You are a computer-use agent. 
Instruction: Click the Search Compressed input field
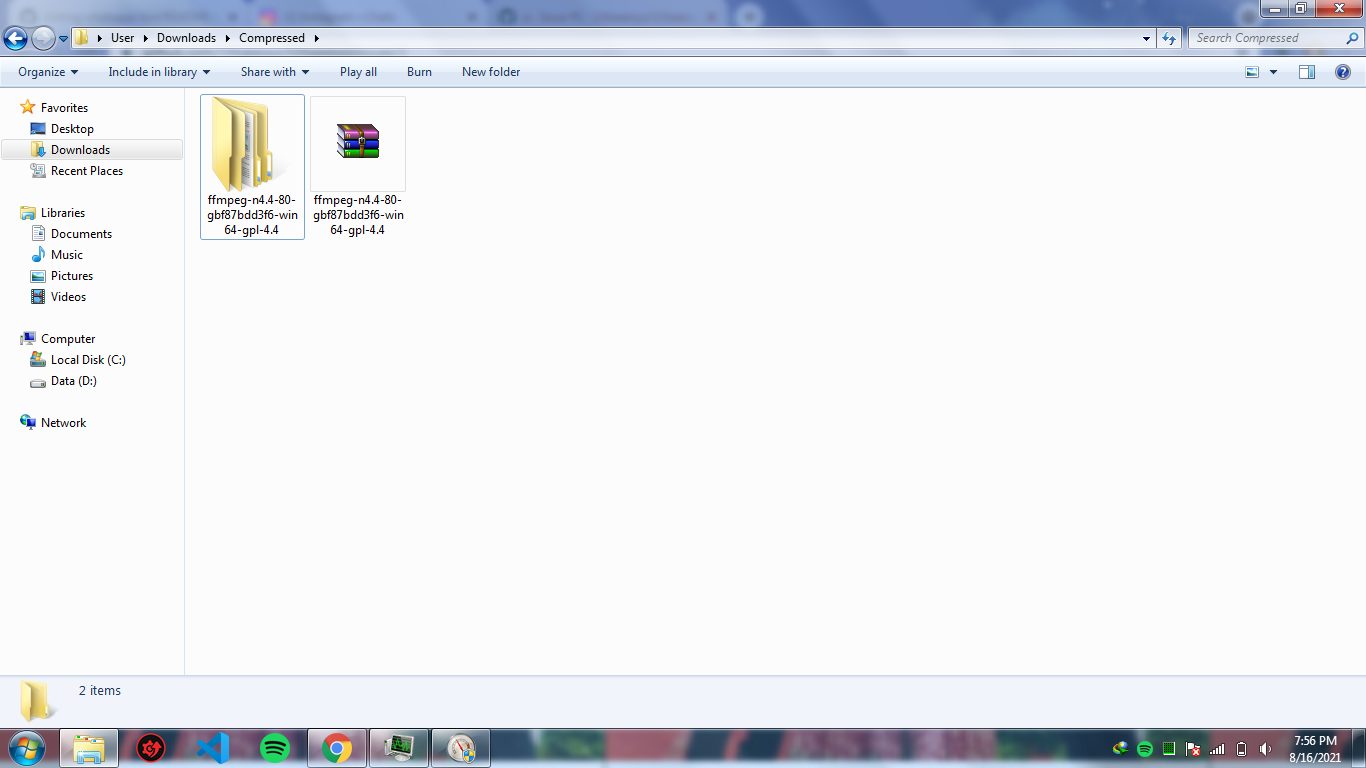[x=1268, y=38]
